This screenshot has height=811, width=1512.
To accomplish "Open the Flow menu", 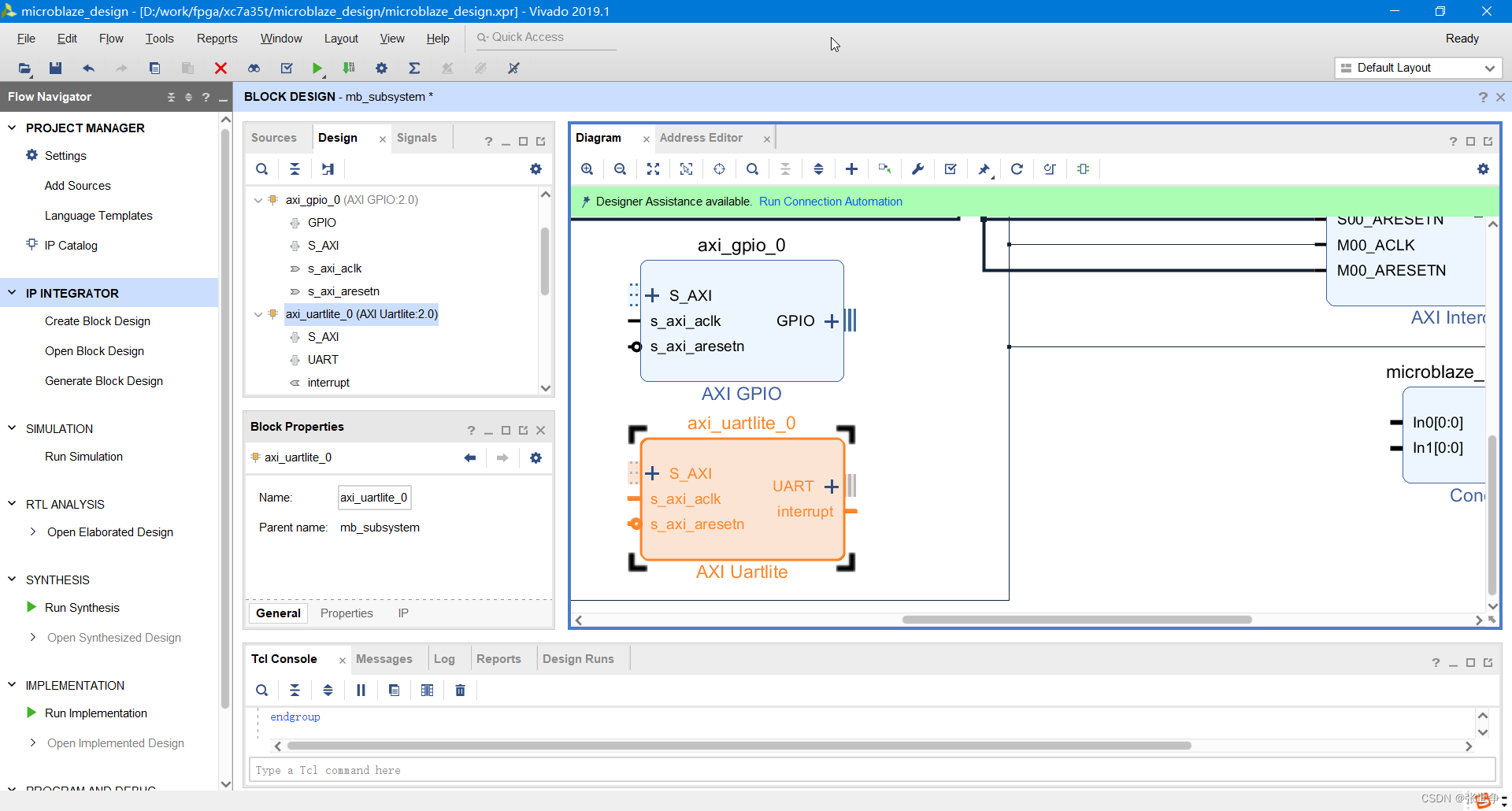I will 111,39.
